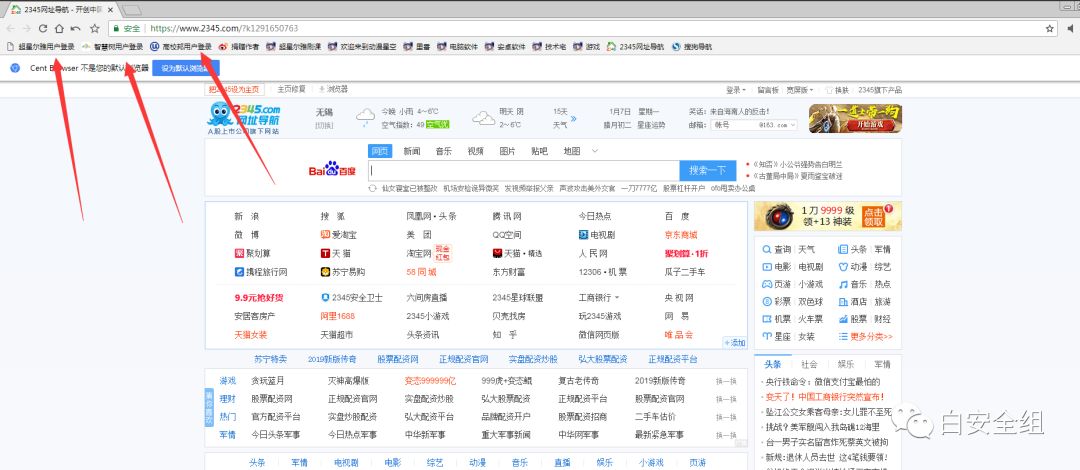Click 添加 to add a site
Screen dimensions: 1080x470
(734, 343)
